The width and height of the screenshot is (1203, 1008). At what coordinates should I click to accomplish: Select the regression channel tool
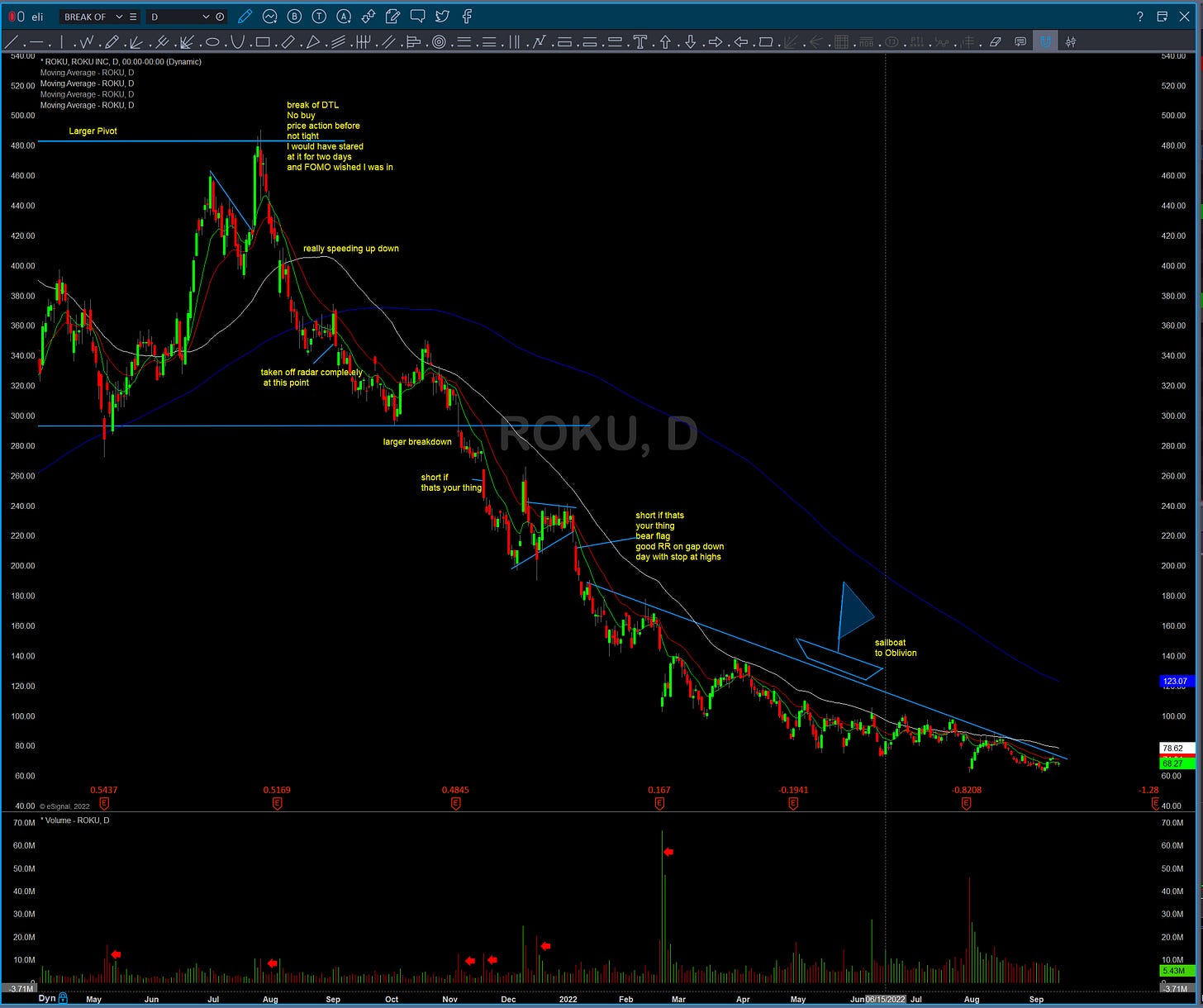click(x=338, y=41)
